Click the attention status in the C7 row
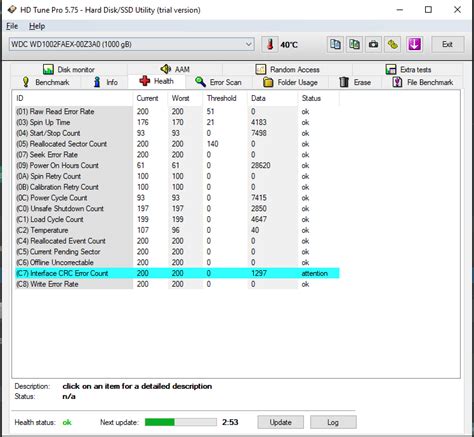 coord(314,273)
